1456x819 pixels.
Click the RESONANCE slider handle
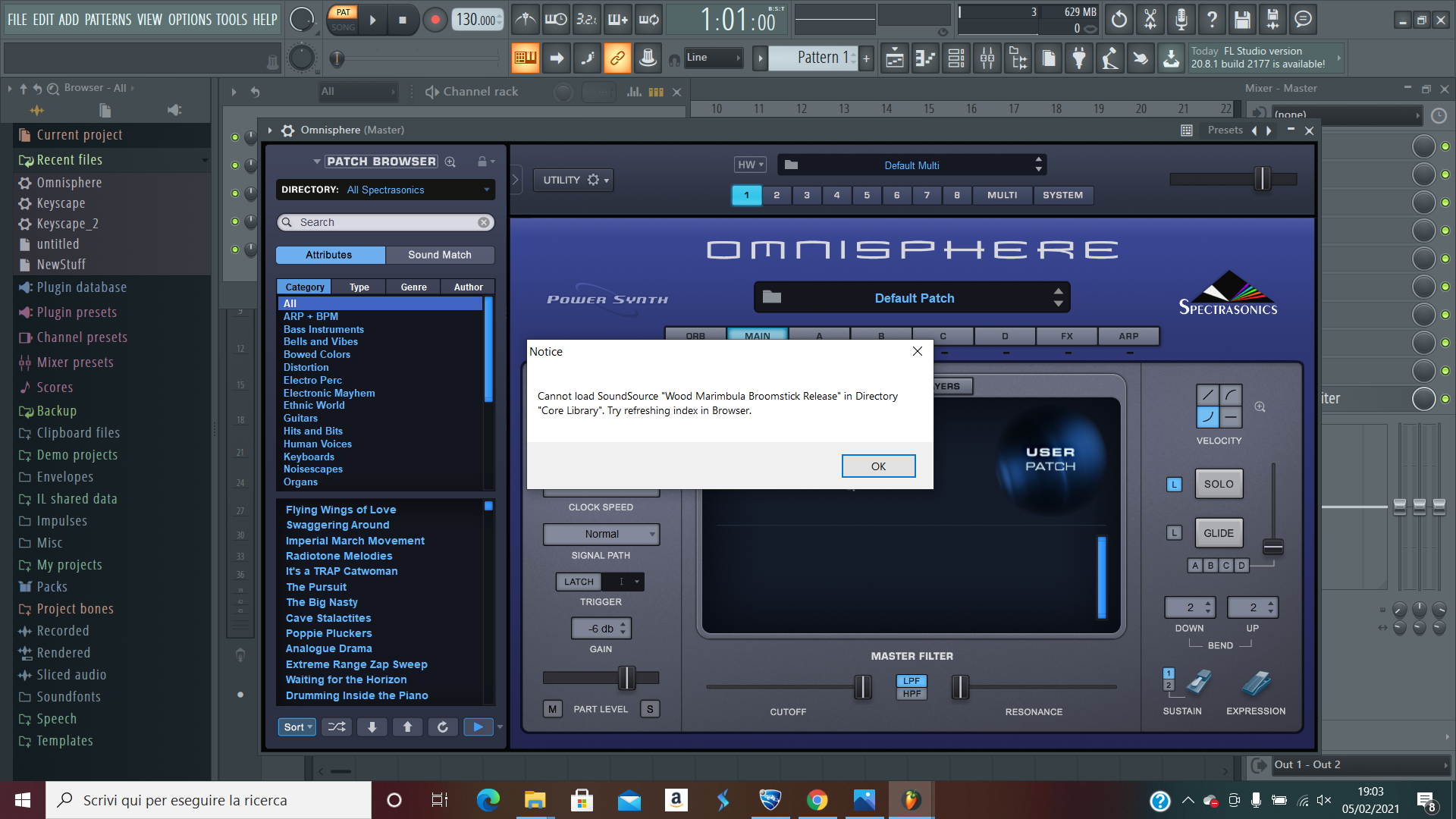[960, 687]
